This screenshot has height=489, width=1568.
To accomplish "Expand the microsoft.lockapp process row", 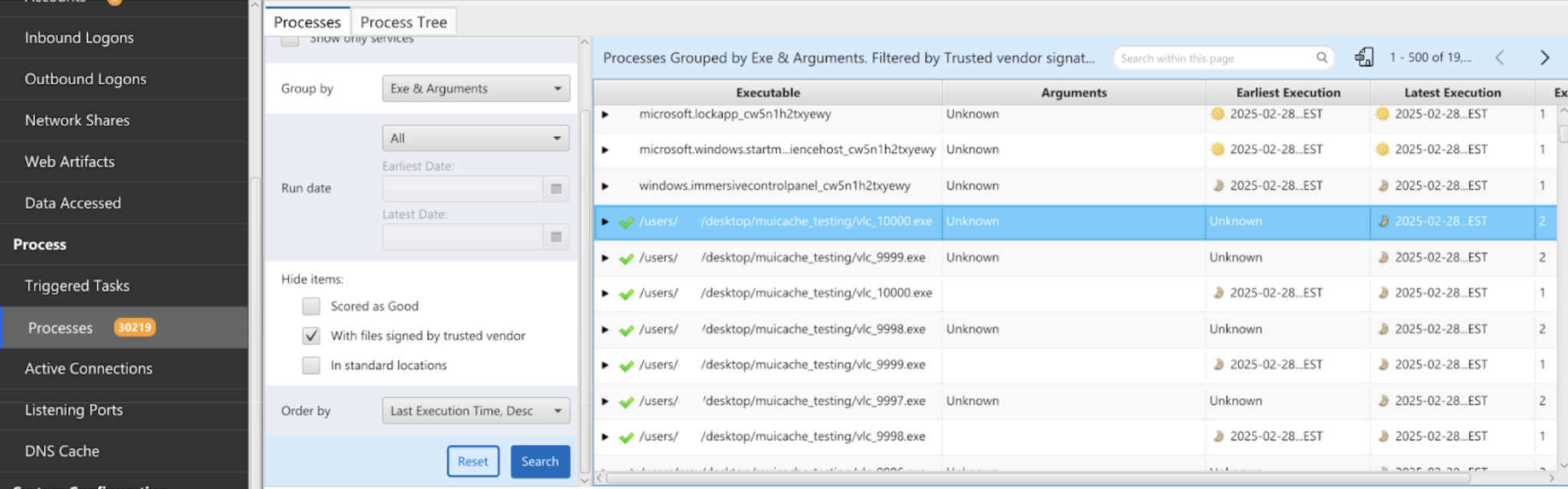I will [605, 114].
